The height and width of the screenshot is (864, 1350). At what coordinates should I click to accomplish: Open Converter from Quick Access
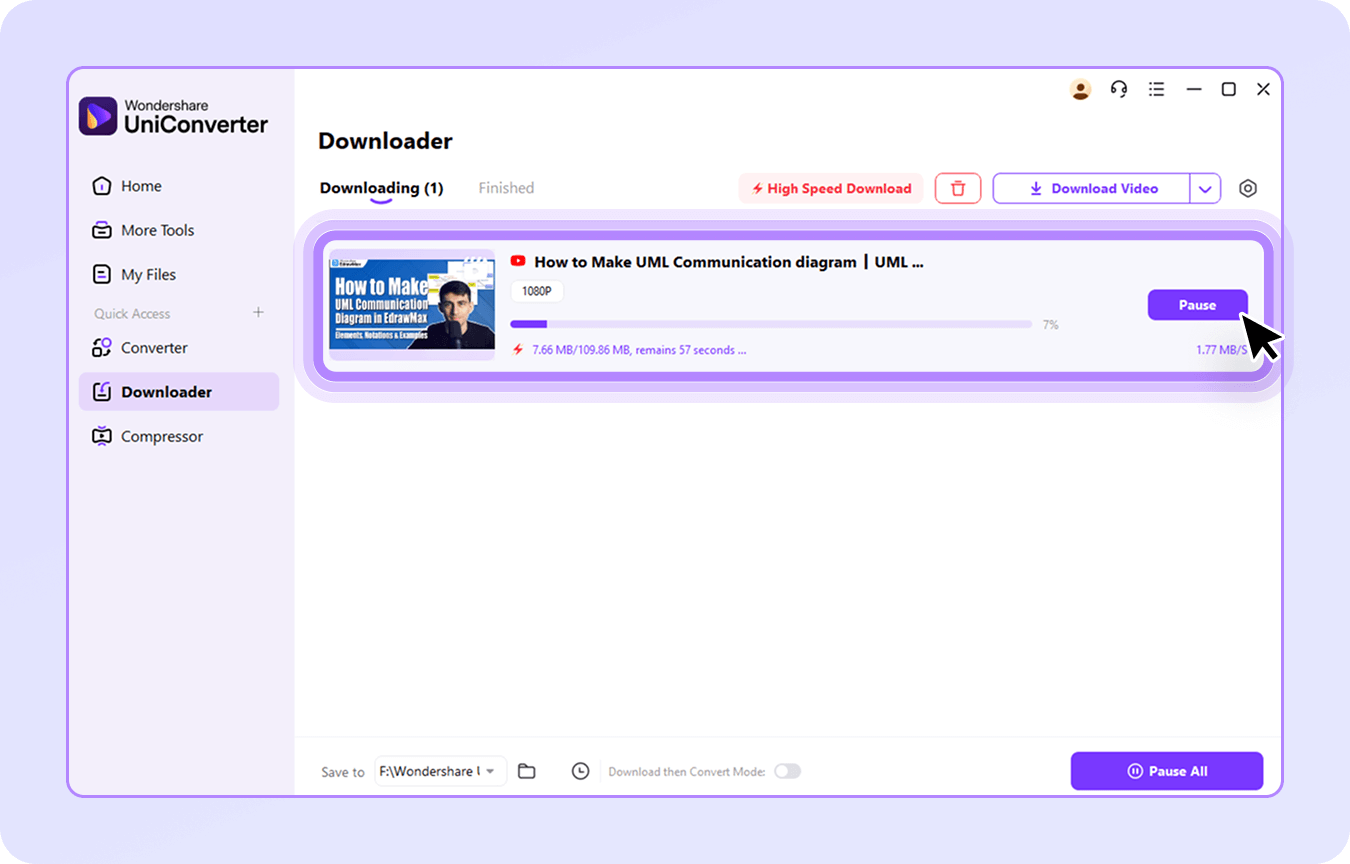179,348
